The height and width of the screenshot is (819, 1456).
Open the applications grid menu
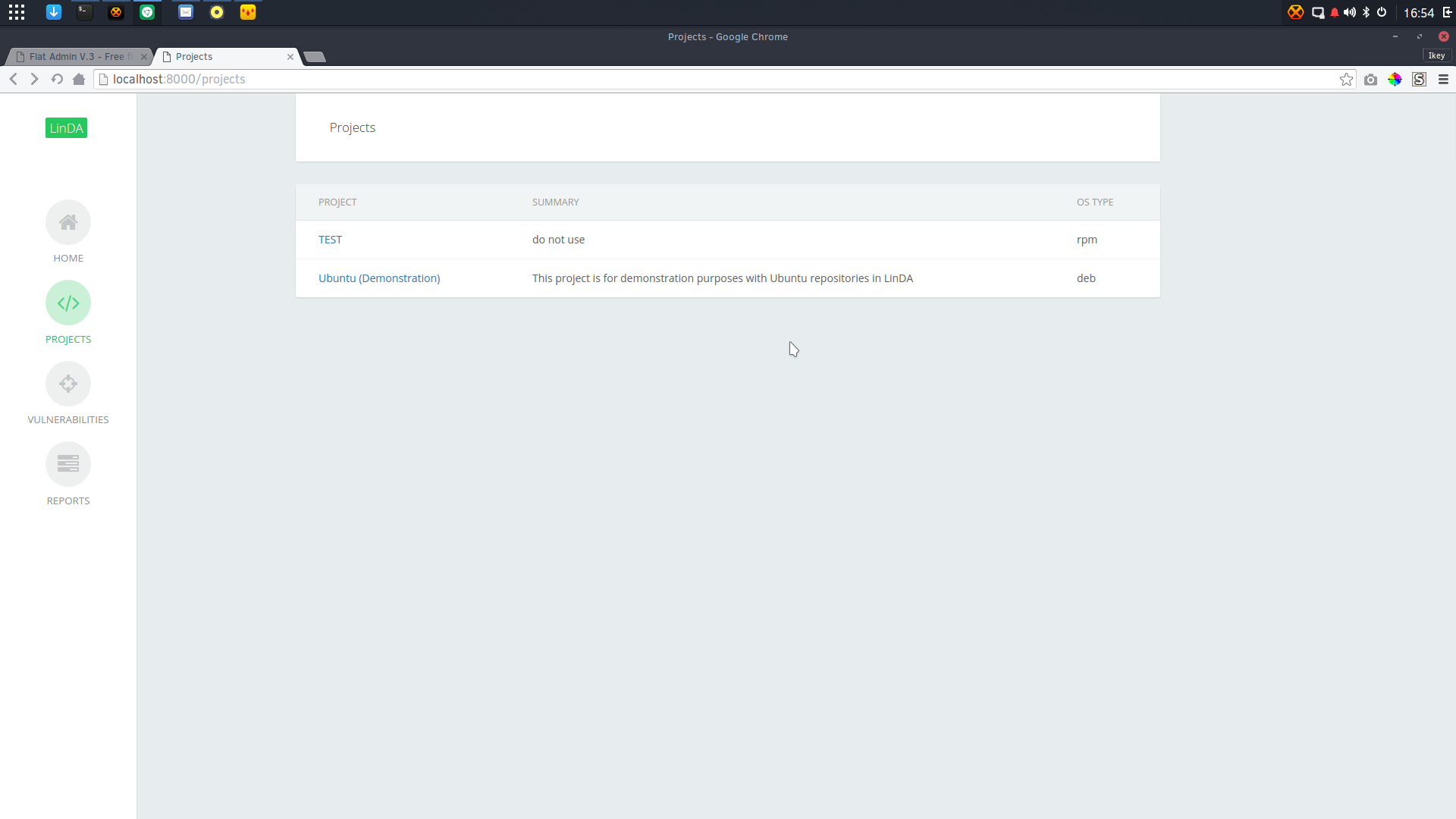coord(17,12)
